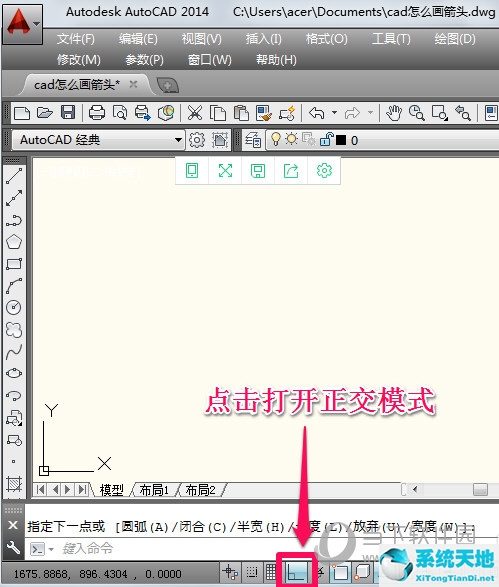
Task: Click the My Workspace icon
Action: (x=220, y=140)
